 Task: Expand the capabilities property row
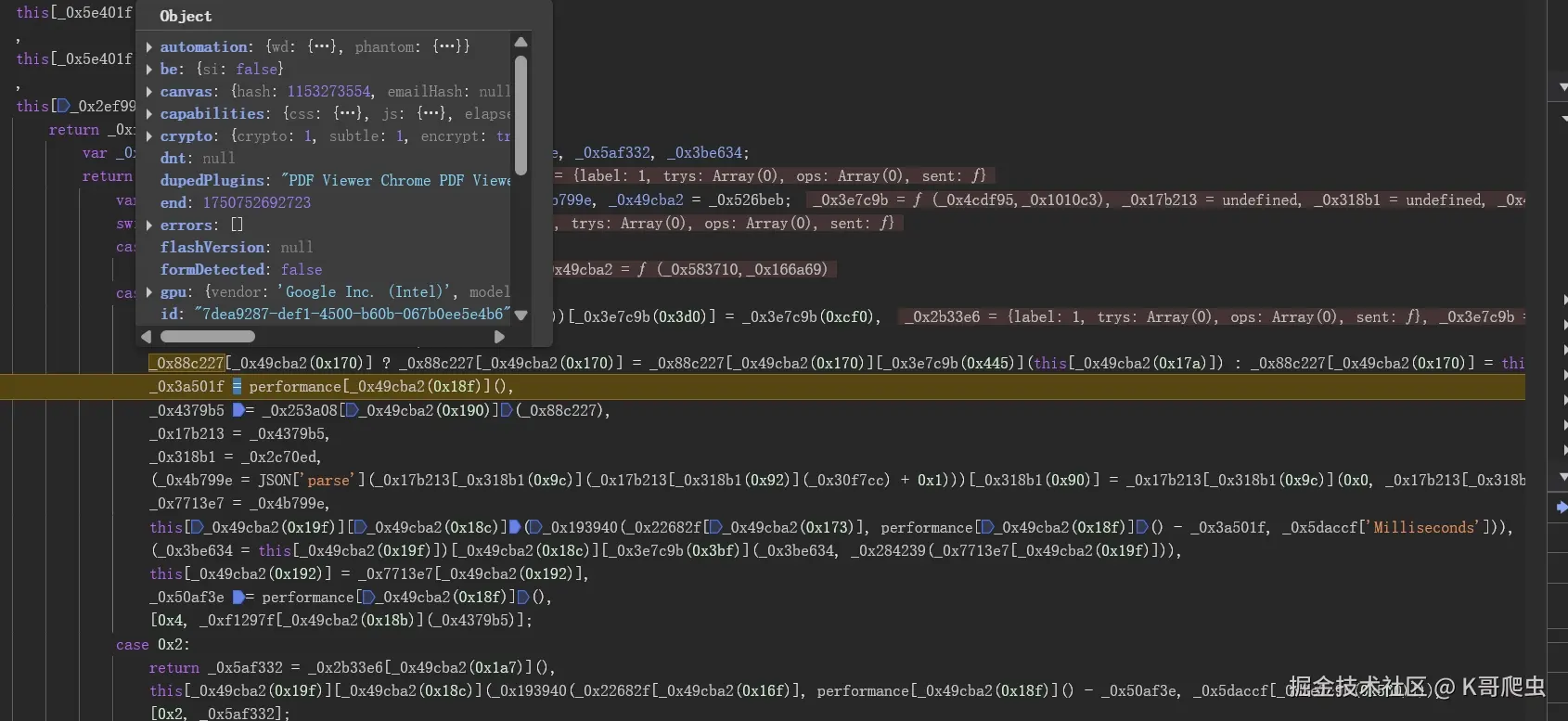tap(149, 113)
